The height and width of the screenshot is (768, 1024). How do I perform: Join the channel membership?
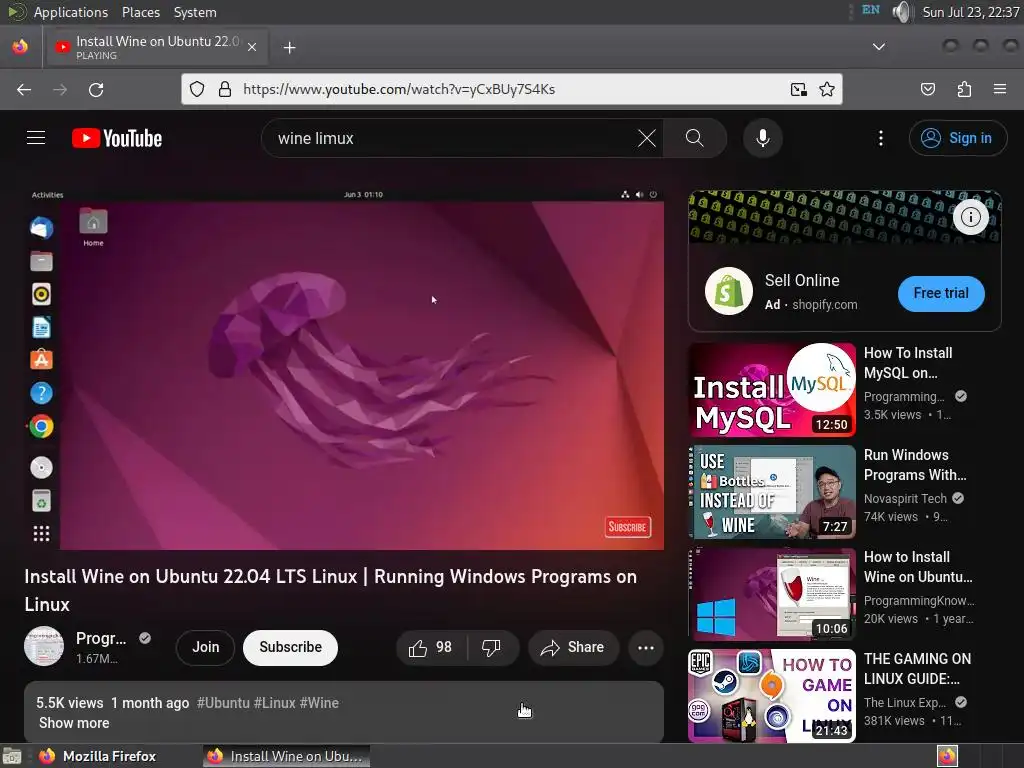click(x=206, y=647)
